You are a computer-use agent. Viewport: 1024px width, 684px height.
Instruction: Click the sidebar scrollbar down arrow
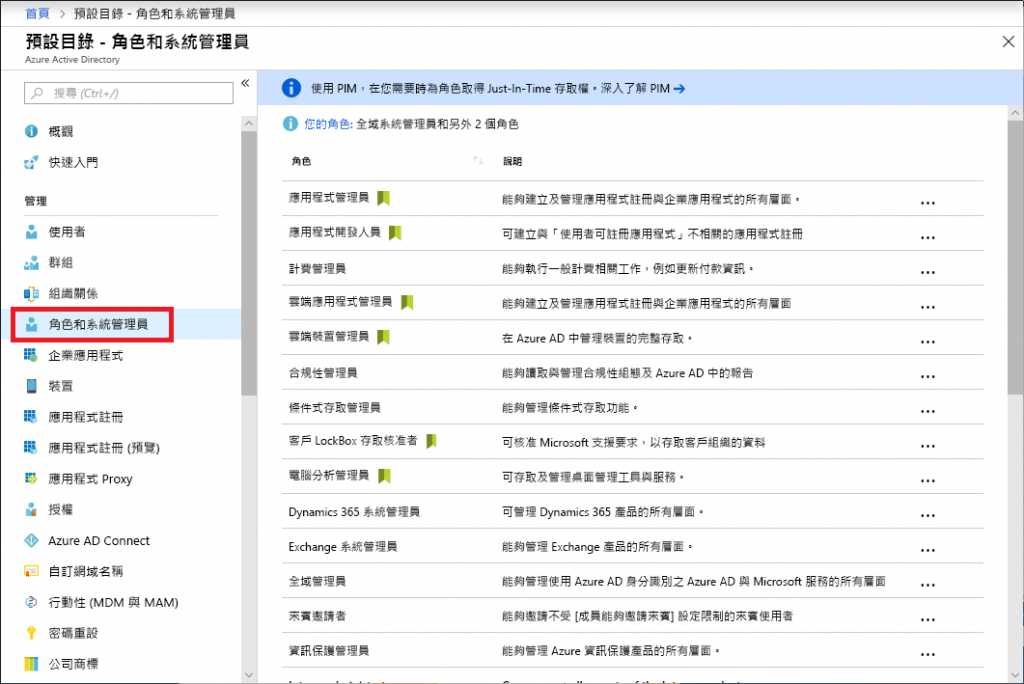pyautogui.click(x=249, y=674)
